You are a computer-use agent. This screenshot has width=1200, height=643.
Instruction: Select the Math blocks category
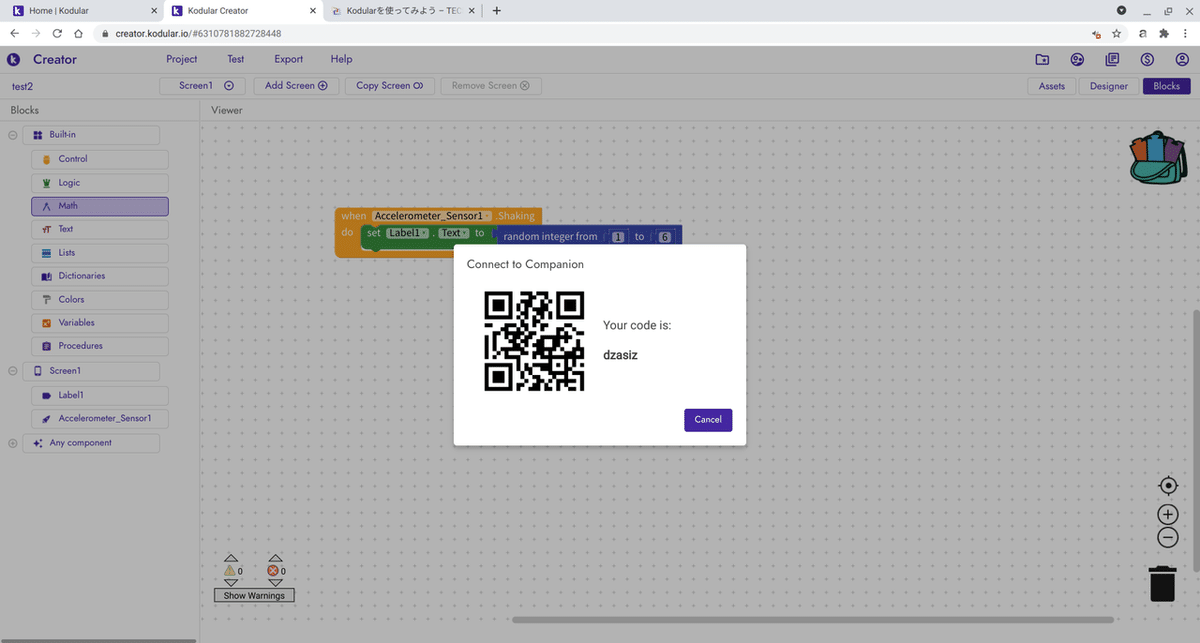[x=99, y=206]
